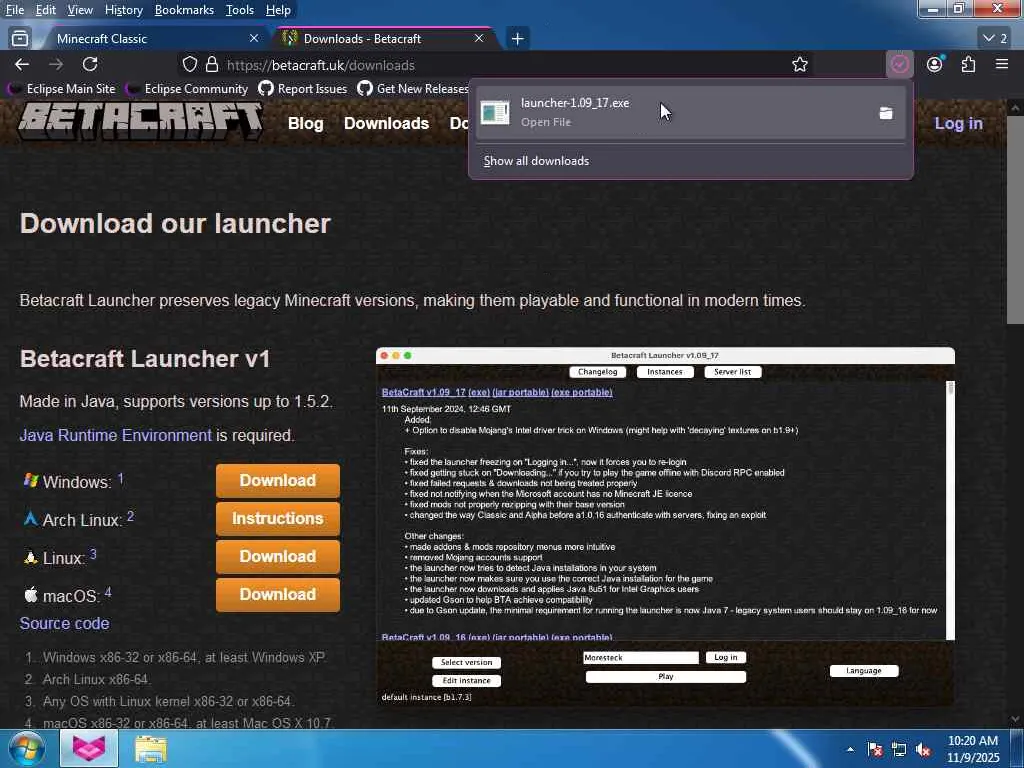Go to the Blog page

[306, 123]
